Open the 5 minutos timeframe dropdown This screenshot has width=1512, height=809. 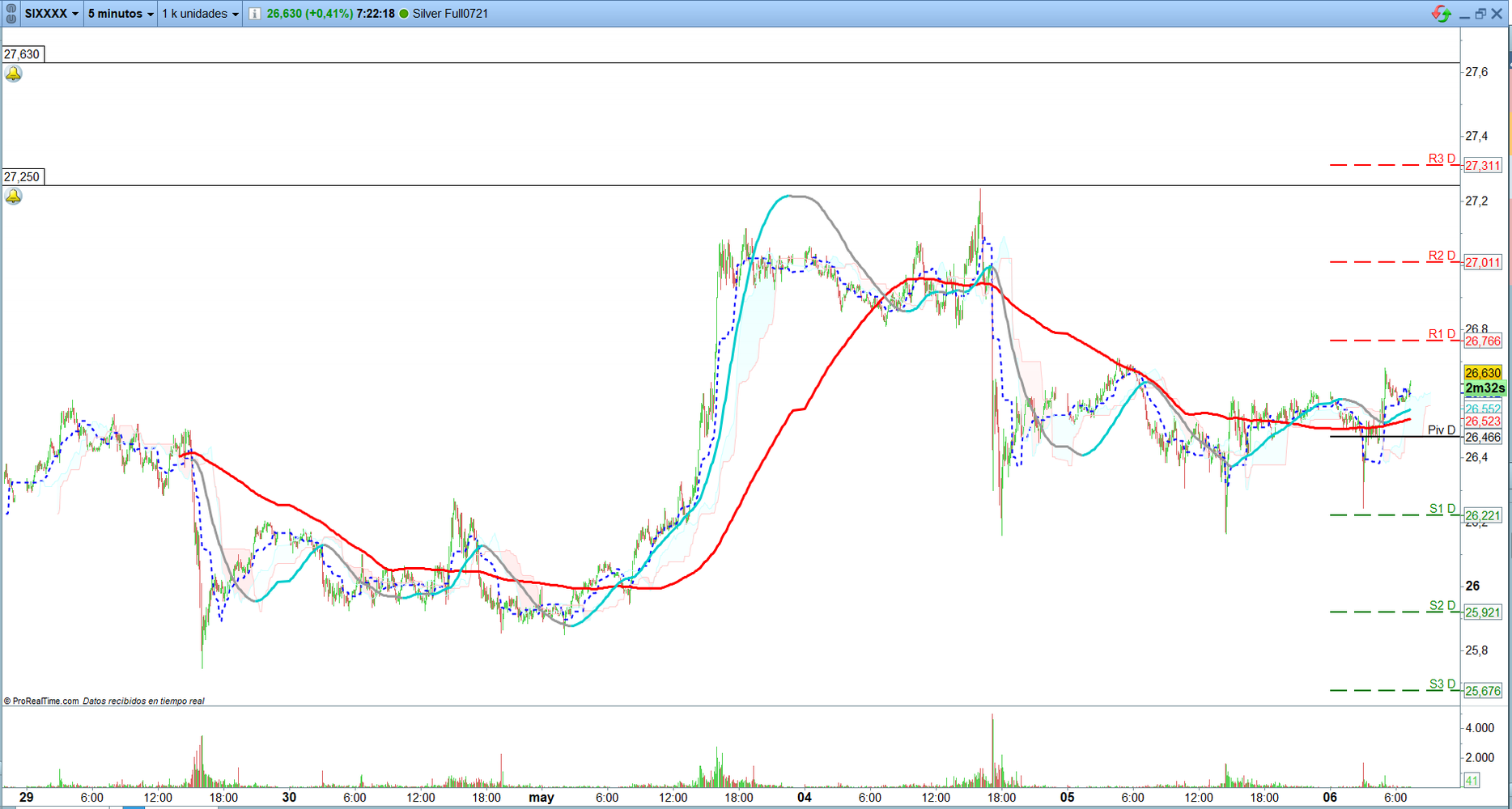(x=121, y=14)
